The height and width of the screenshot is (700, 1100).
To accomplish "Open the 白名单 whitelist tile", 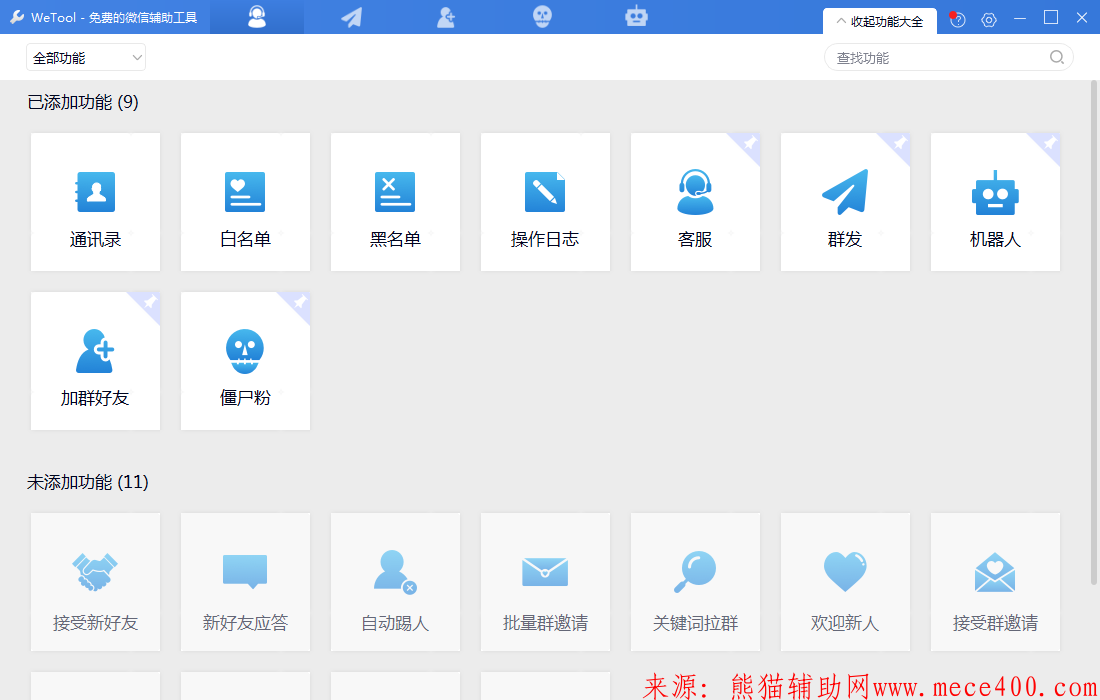I will tap(245, 202).
